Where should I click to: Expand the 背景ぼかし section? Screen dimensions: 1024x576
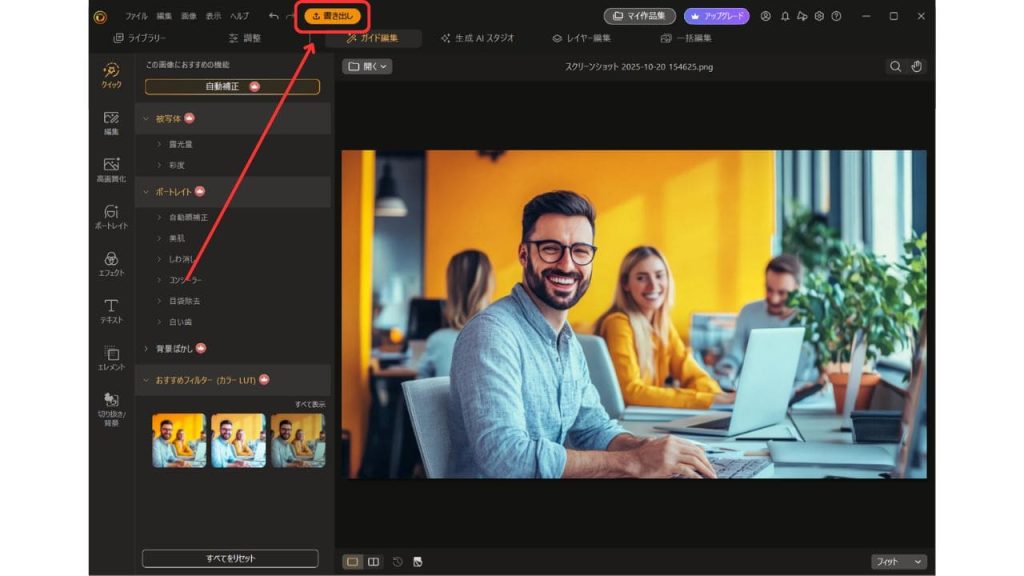[146, 348]
